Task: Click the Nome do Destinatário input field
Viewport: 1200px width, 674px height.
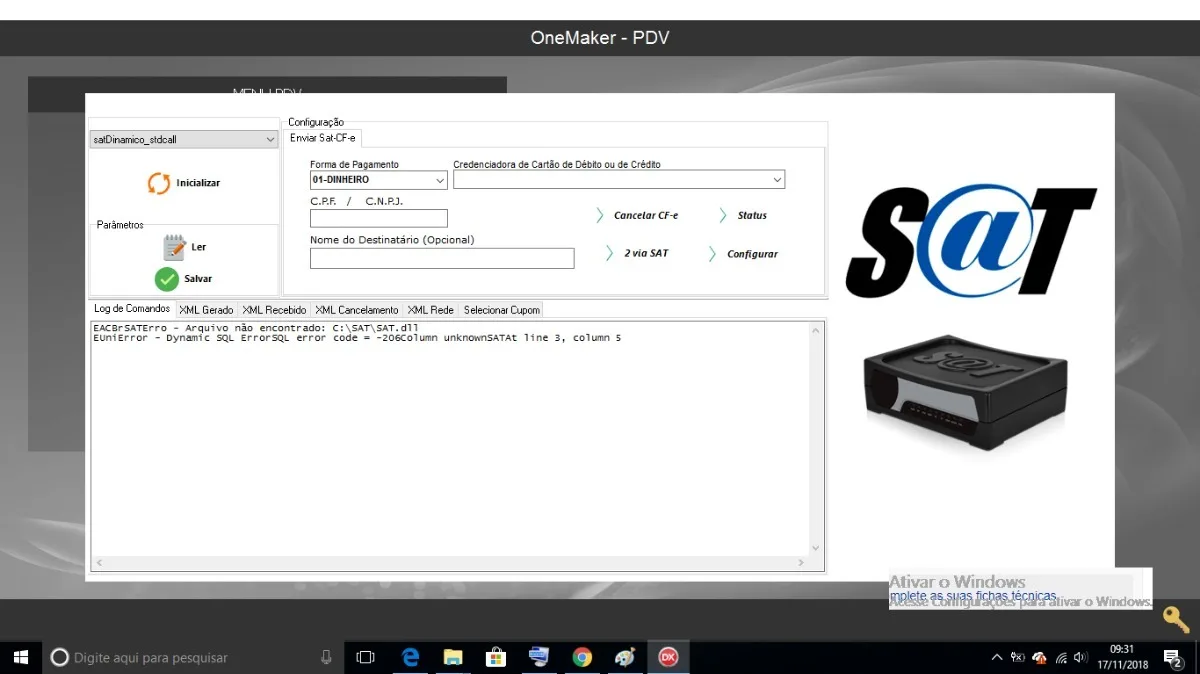Action: tap(442, 258)
